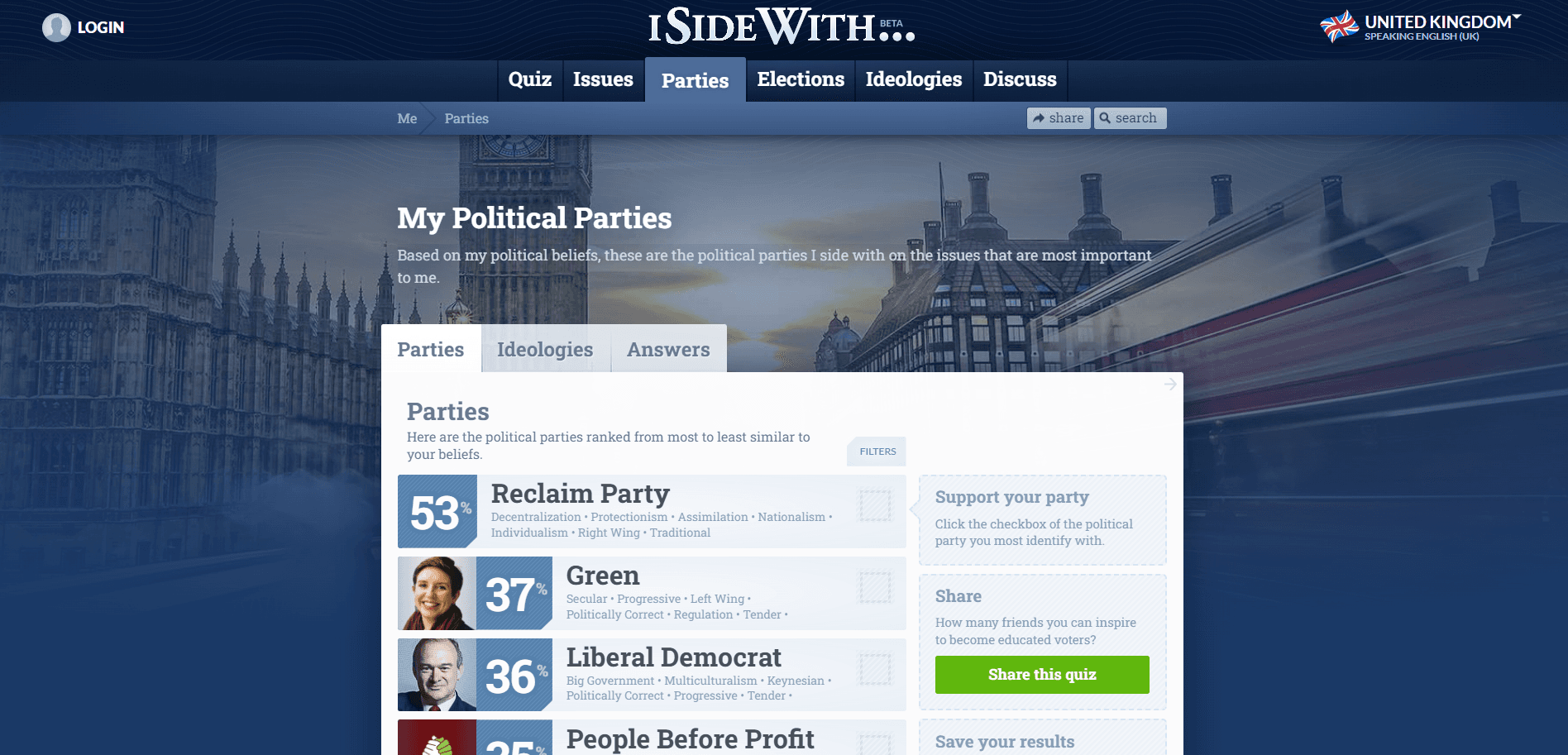Switch to the Ideologies results tab

coord(545,349)
